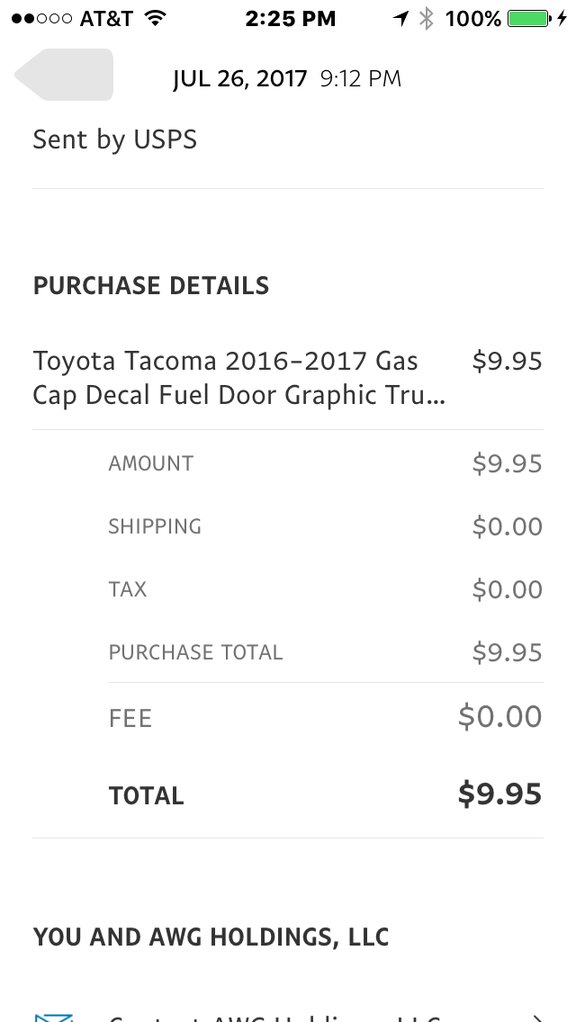
Task: Tap the 2:25 PM status bar clock
Action: pos(291,19)
